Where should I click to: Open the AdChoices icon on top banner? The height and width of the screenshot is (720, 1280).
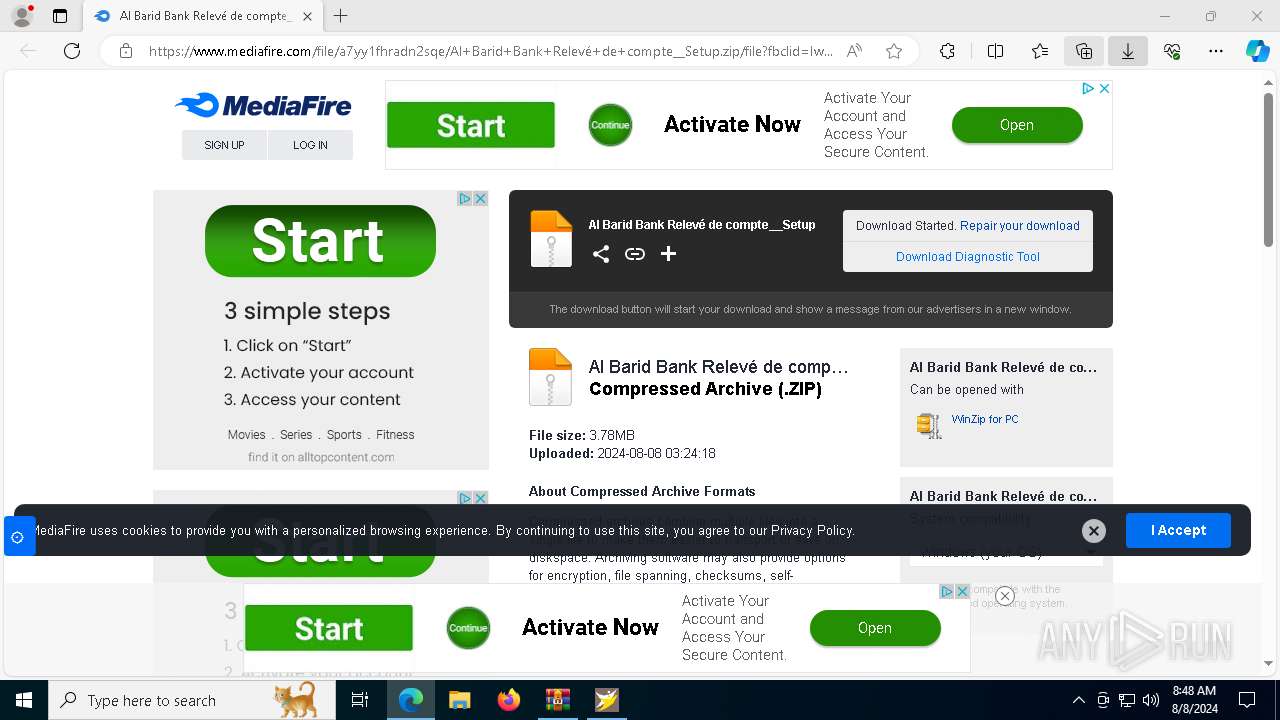click(x=1088, y=88)
